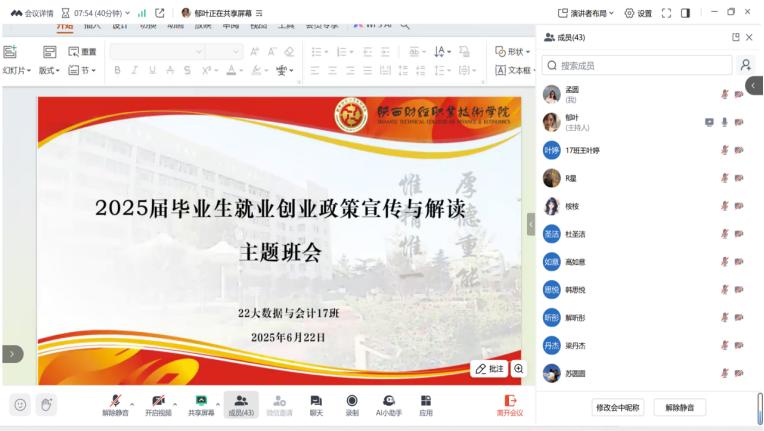Screen dimensions: 764x431
Task: Click the zoom magnifier beside 批注
Action: pyautogui.click(x=519, y=369)
